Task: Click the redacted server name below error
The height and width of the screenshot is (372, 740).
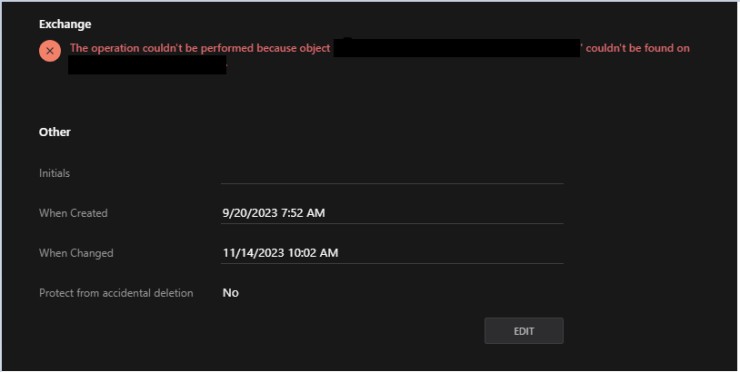Action: pyautogui.click(x=147, y=65)
